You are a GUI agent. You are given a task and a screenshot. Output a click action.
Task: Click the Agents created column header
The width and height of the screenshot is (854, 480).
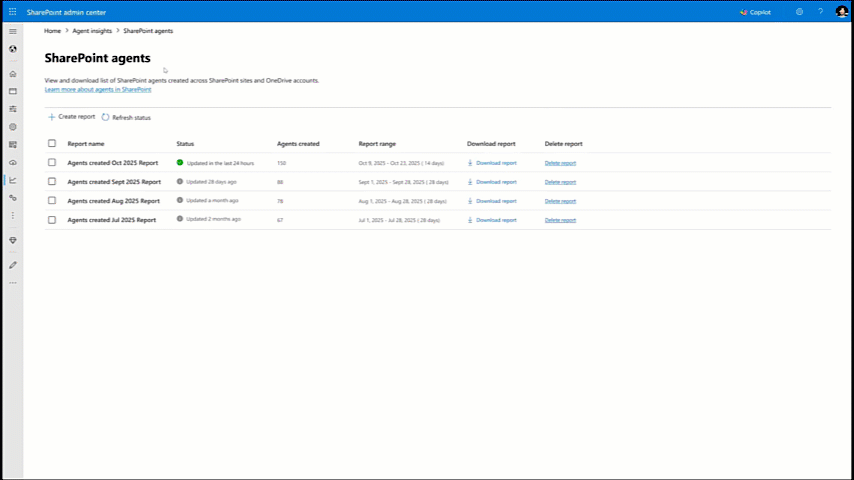pos(298,144)
